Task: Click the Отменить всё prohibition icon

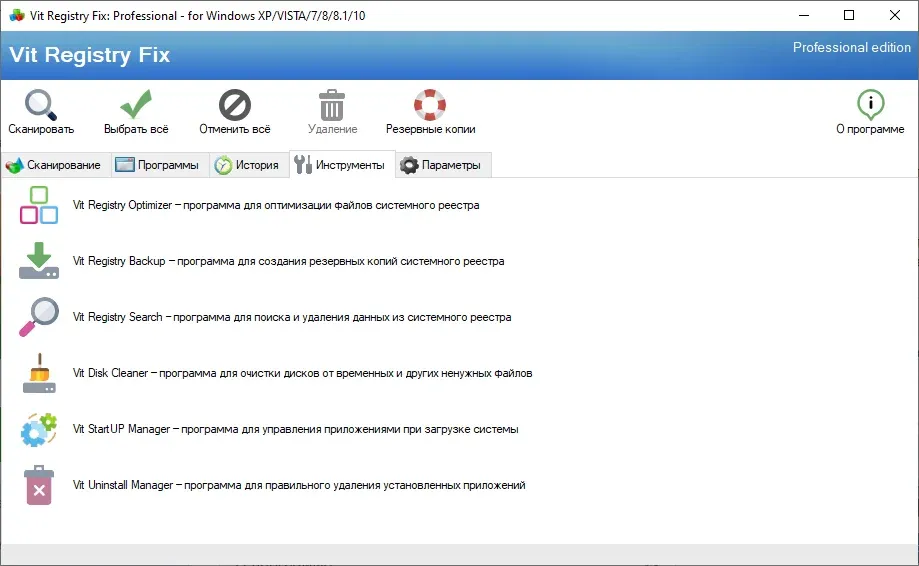Action: click(234, 105)
